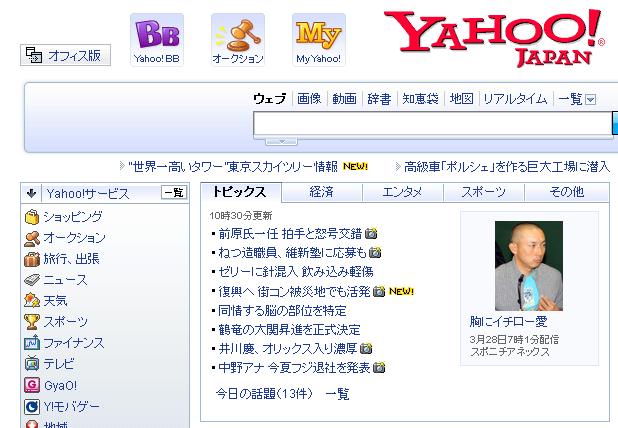This screenshot has height=428, width=618.
Task: Switch to the トピックス news tab
Action: click(x=241, y=192)
